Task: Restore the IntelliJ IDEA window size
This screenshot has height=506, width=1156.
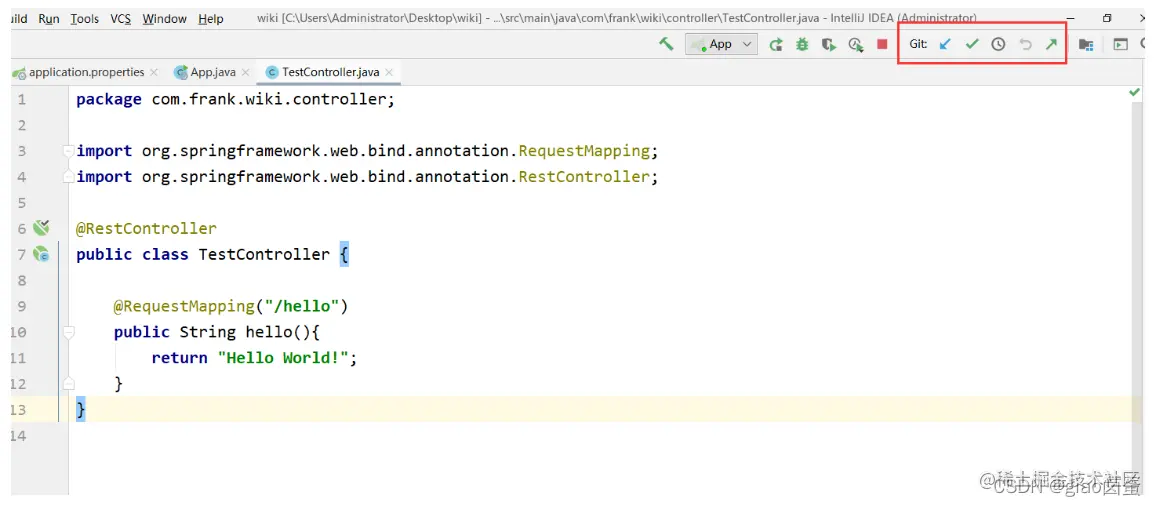Action: point(1107,18)
